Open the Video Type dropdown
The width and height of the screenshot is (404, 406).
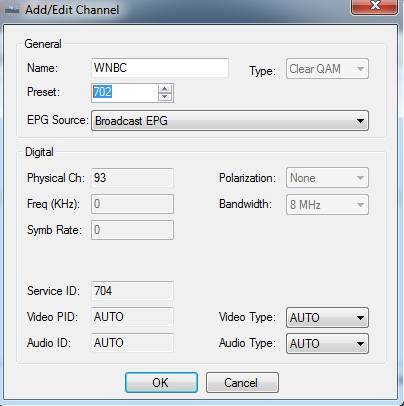click(327, 317)
